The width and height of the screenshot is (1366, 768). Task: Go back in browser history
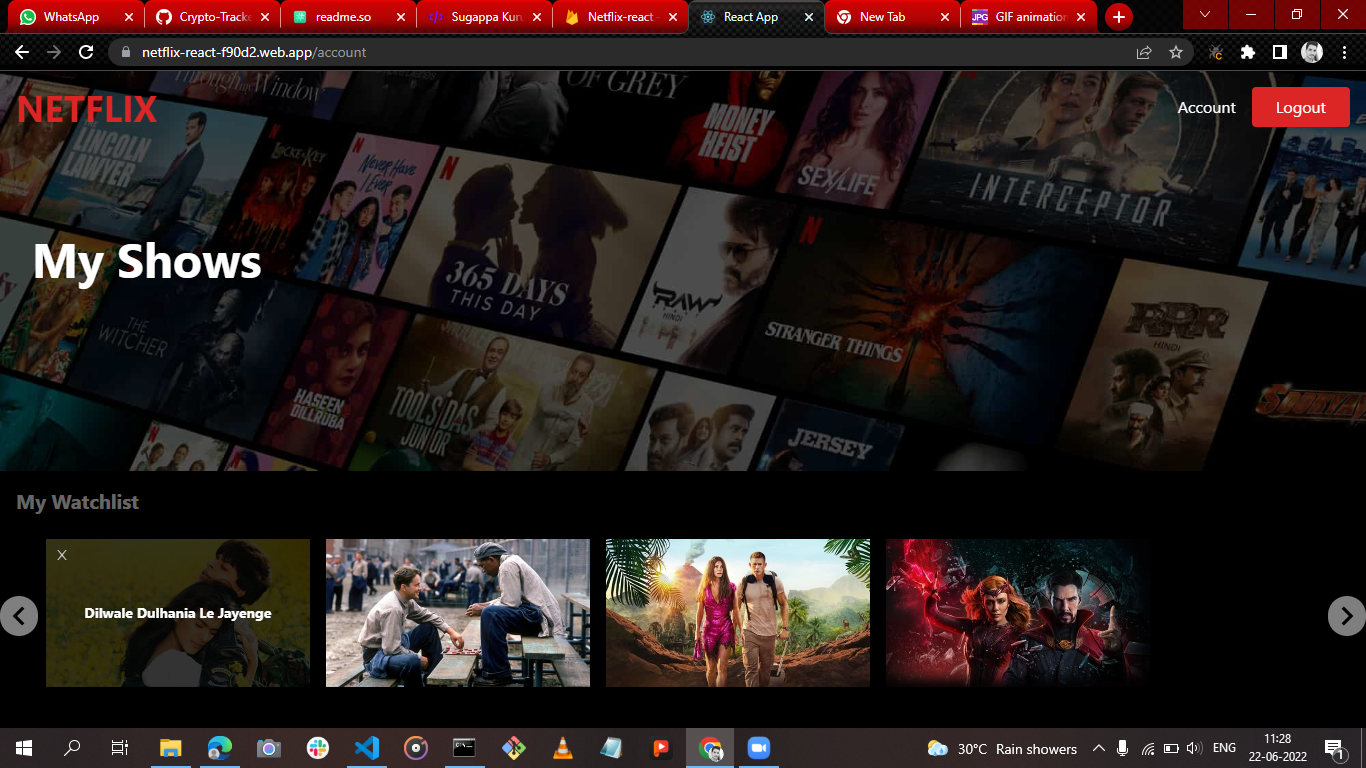click(x=22, y=52)
